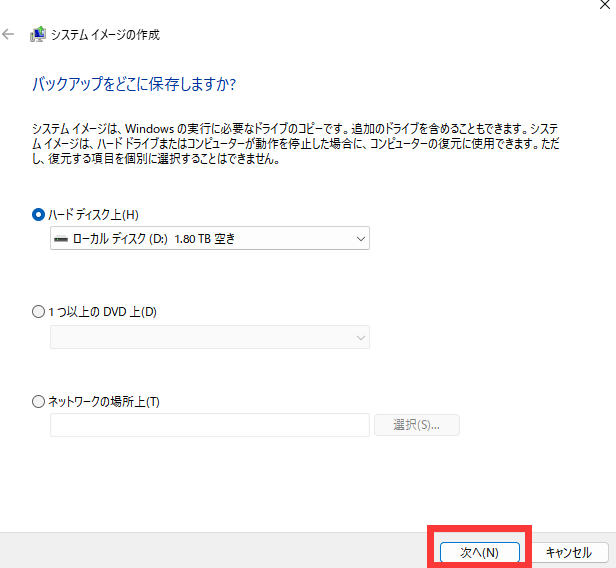The image size is (616, 568).
Task: Select the ネットワークの場所上(T) radio button
Action: click(39, 401)
